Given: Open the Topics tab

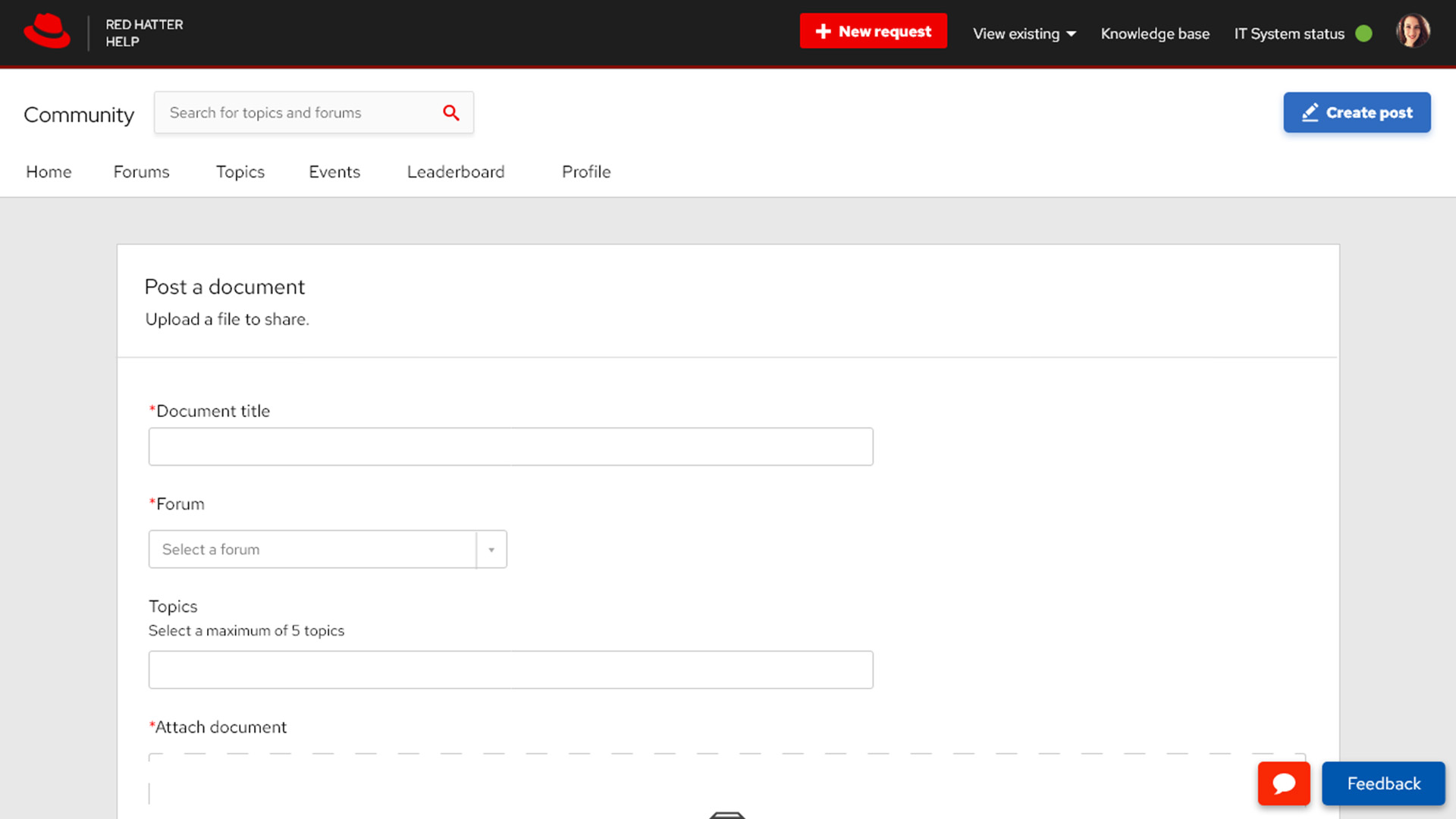Looking at the screenshot, I should click(240, 172).
